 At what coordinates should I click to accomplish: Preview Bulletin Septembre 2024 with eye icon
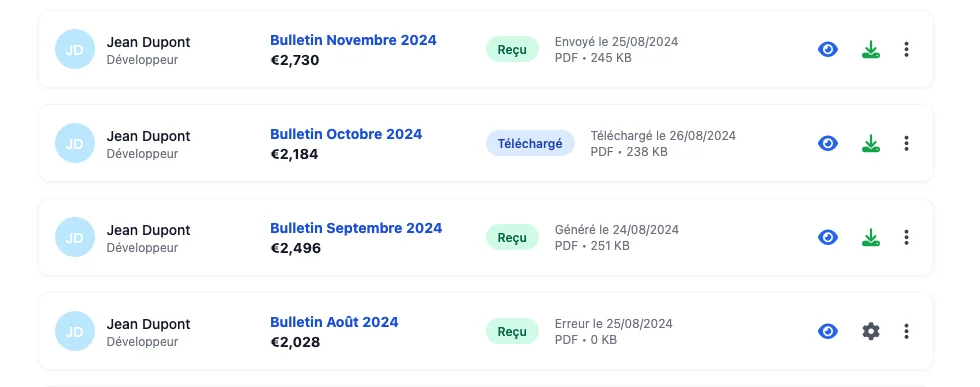[828, 237]
